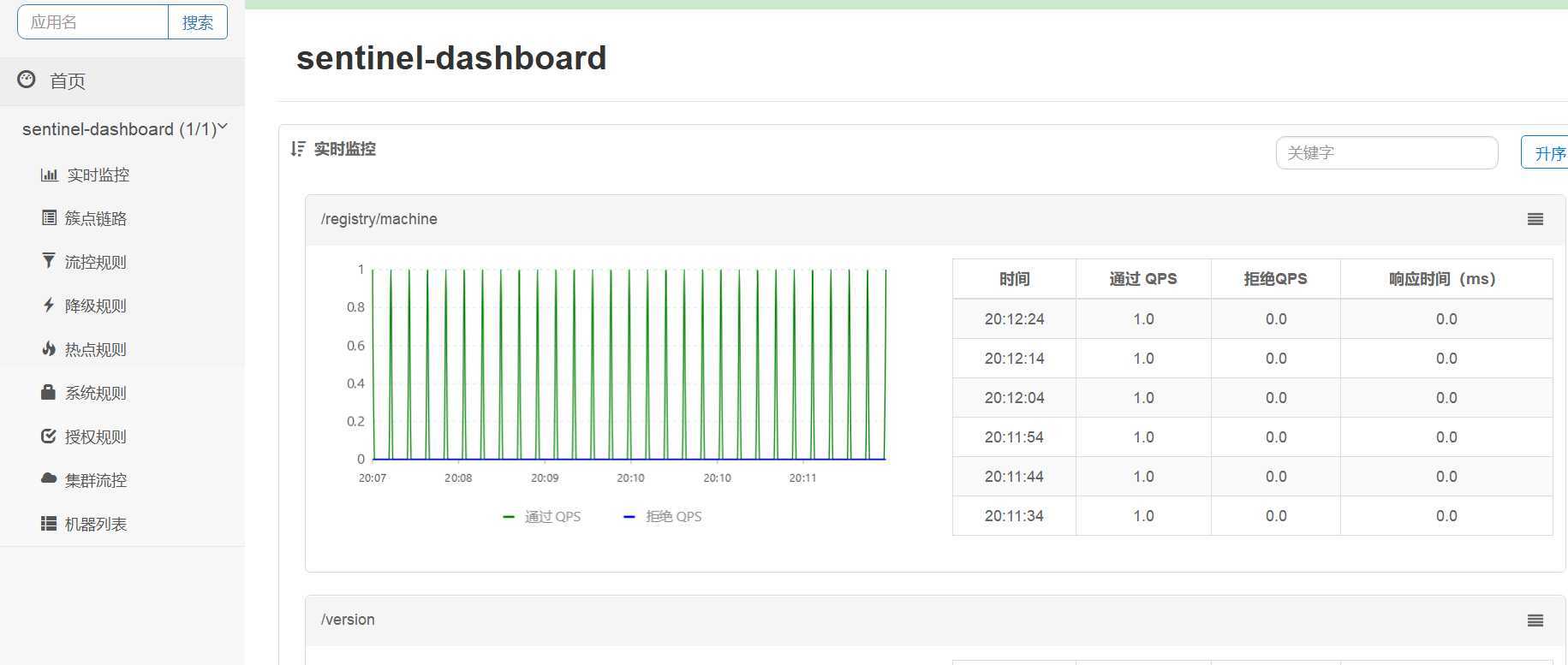Toggle the 拒绝 QPS legend entry
The image size is (1568, 665).
[663, 516]
